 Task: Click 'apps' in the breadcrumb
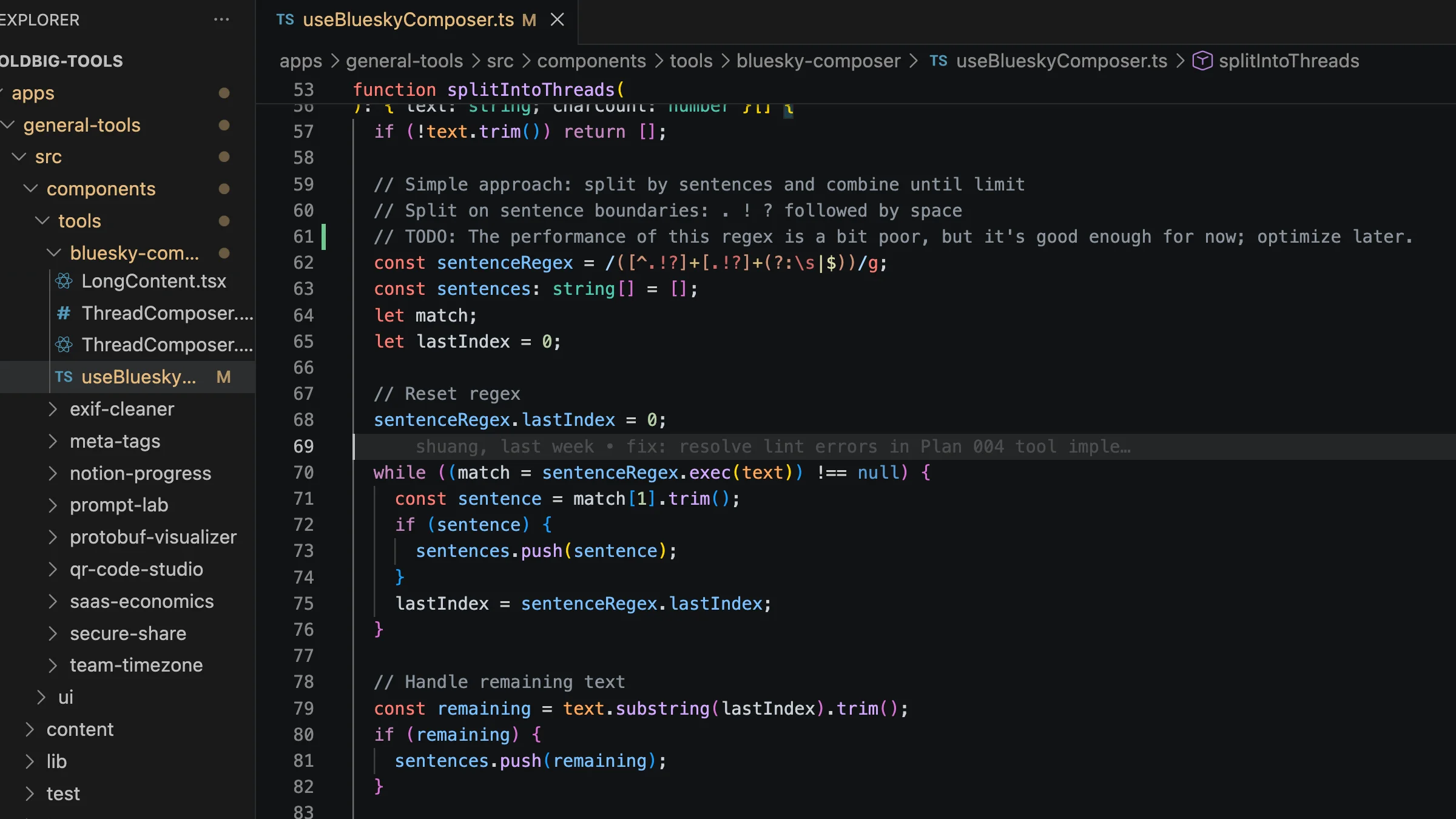[x=300, y=61]
